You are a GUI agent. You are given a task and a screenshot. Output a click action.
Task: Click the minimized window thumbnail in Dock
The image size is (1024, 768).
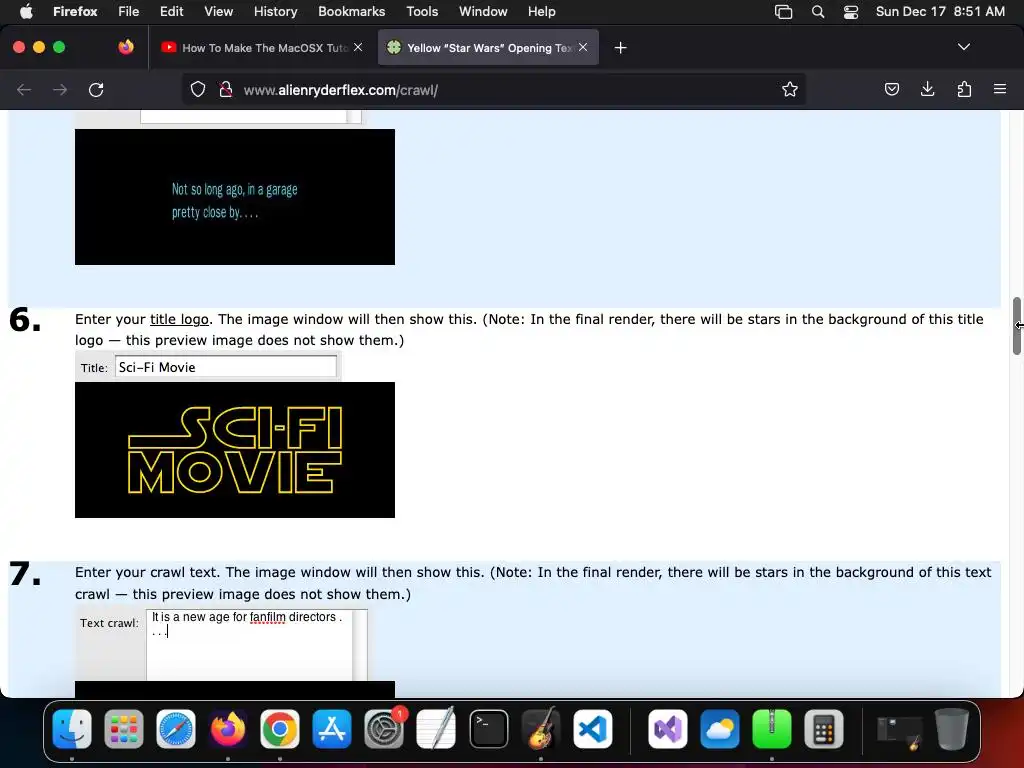pos(899,730)
